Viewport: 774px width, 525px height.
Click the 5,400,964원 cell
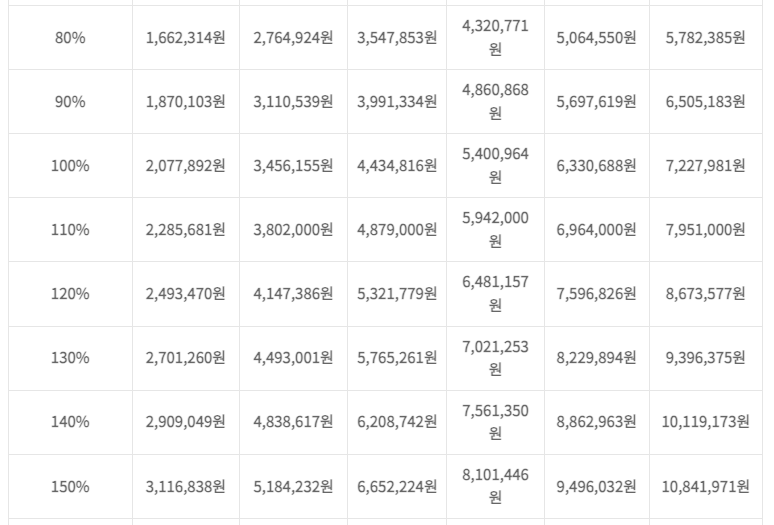click(496, 165)
